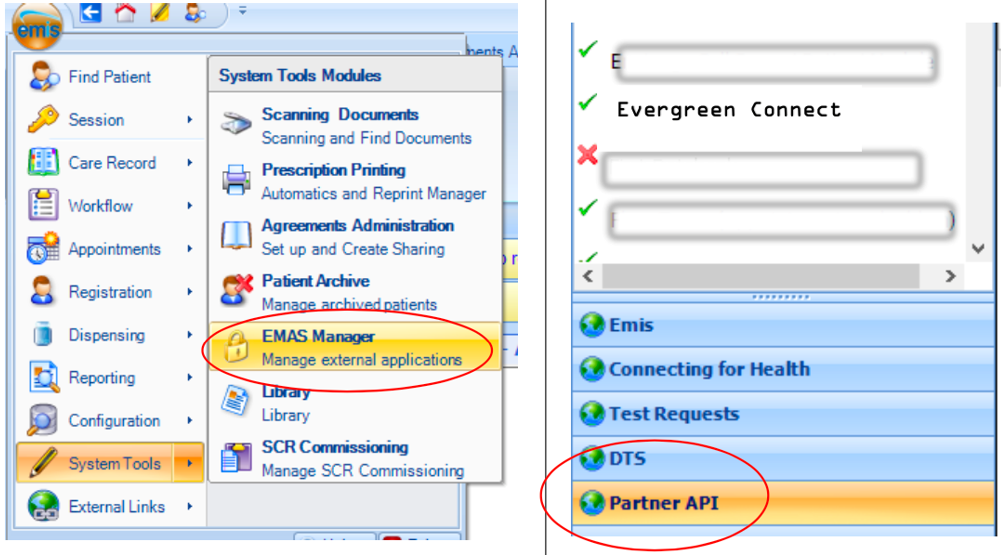Click the round EMIS application logo button

point(37,26)
